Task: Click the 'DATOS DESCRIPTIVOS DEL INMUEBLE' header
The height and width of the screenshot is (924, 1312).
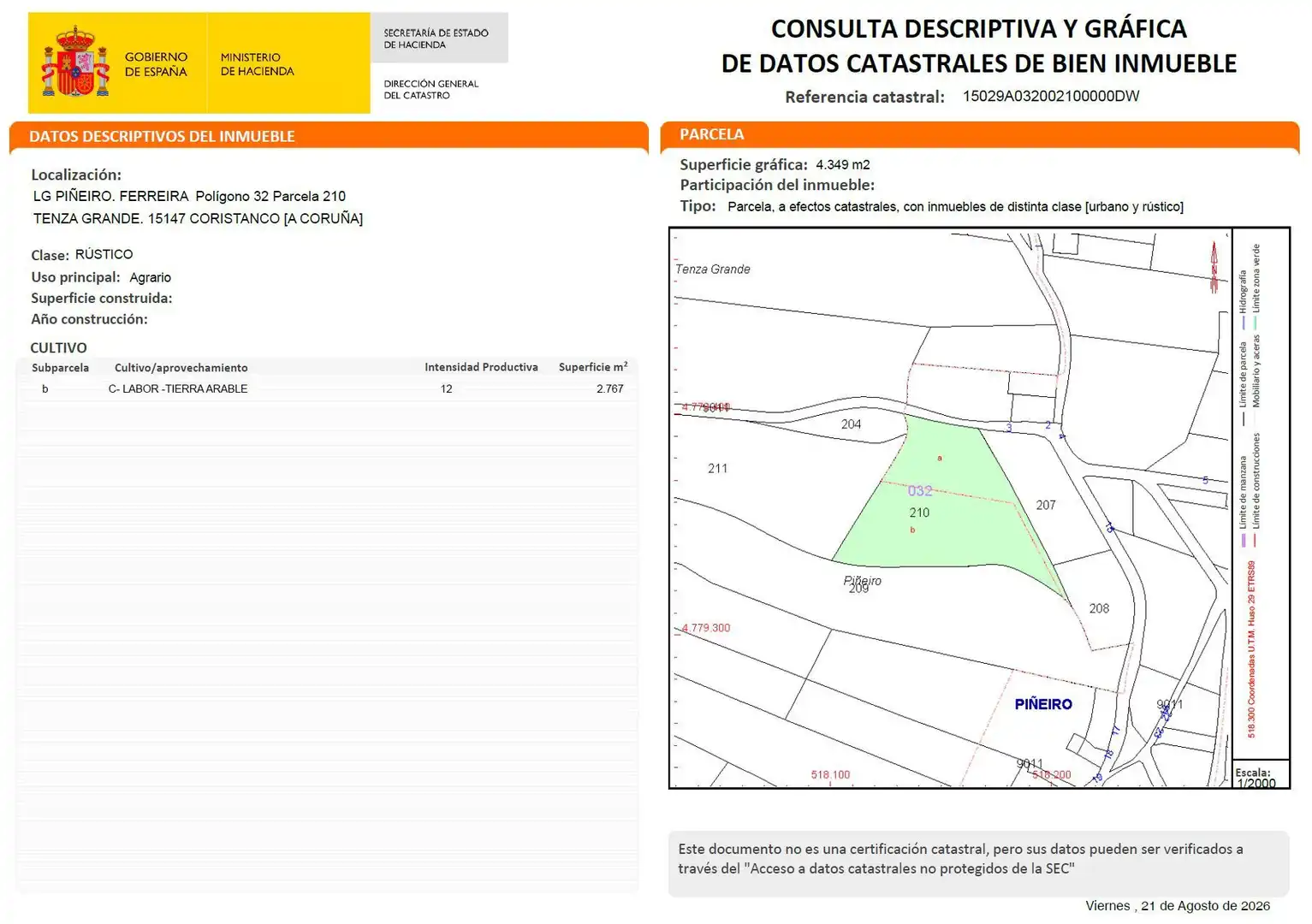Action: point(162,136)
